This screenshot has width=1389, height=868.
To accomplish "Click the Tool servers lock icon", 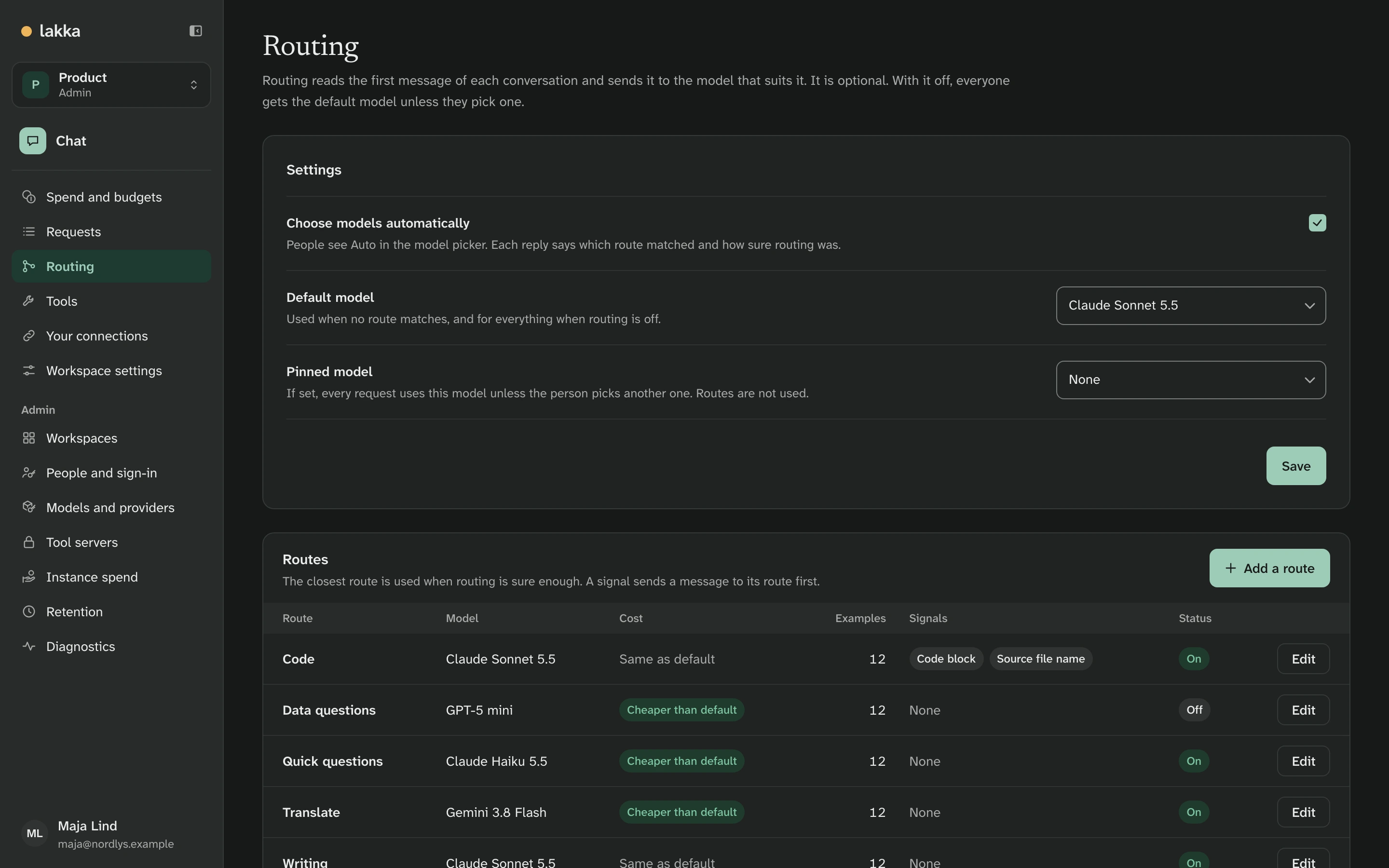I will tap(29, 542).
